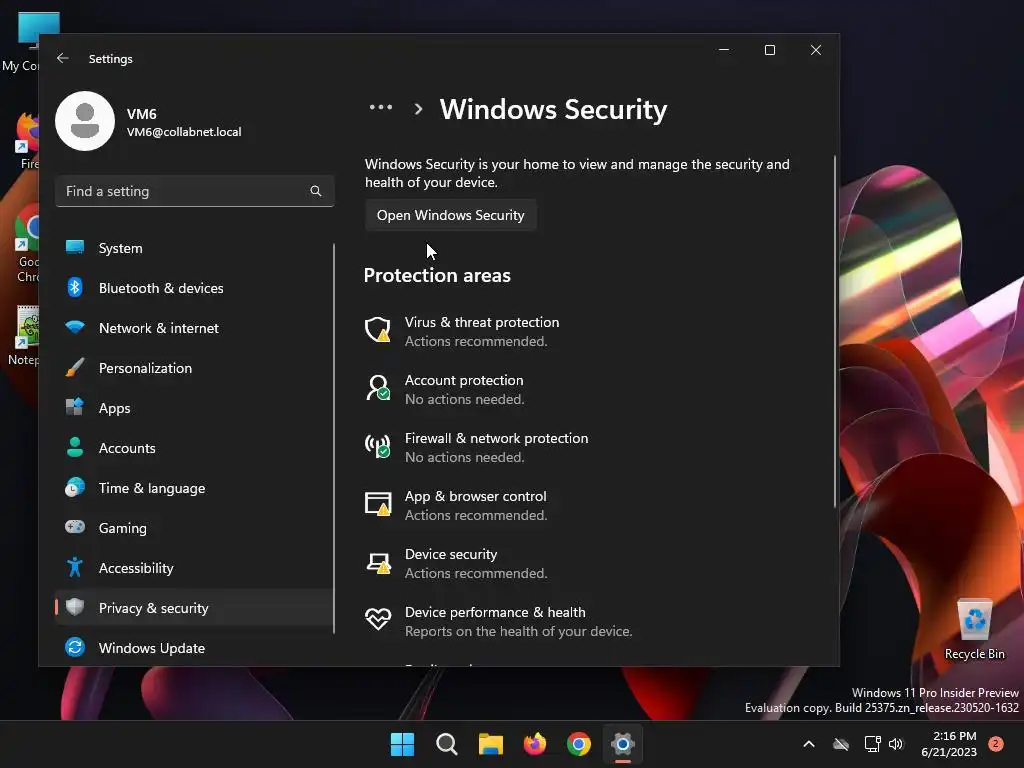This screenshot has width=1024, height=768.
Task: Select Apps in the sidebar
Action: pyautogui.click(x=195, y=408)
